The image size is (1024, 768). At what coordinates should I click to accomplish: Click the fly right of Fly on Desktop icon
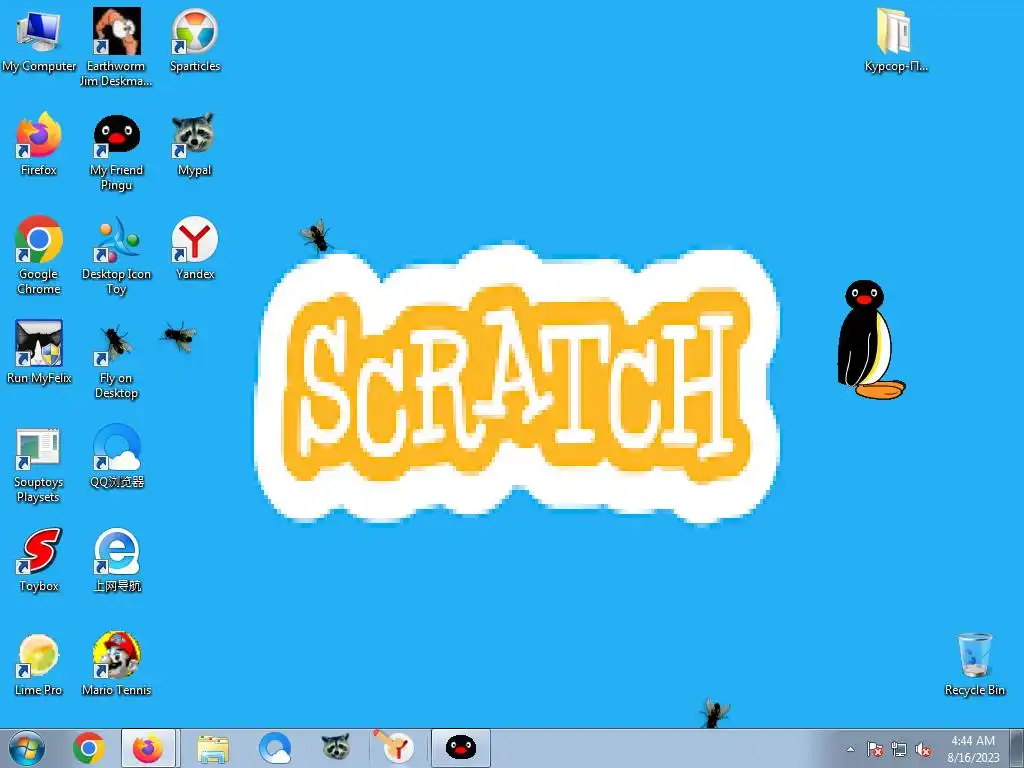[x=178, y=336]
